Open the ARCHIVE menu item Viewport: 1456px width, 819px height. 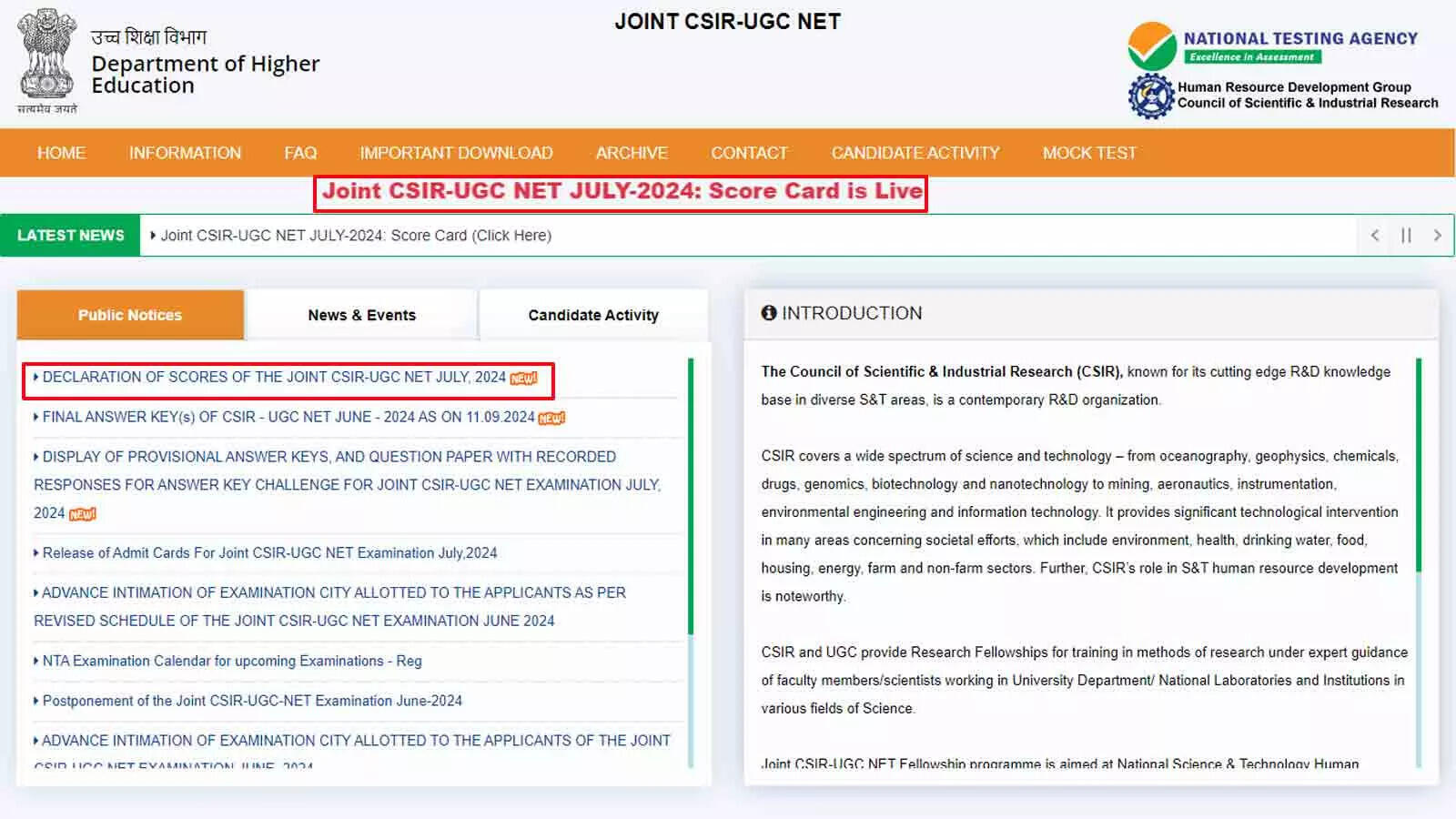[632, 153]
